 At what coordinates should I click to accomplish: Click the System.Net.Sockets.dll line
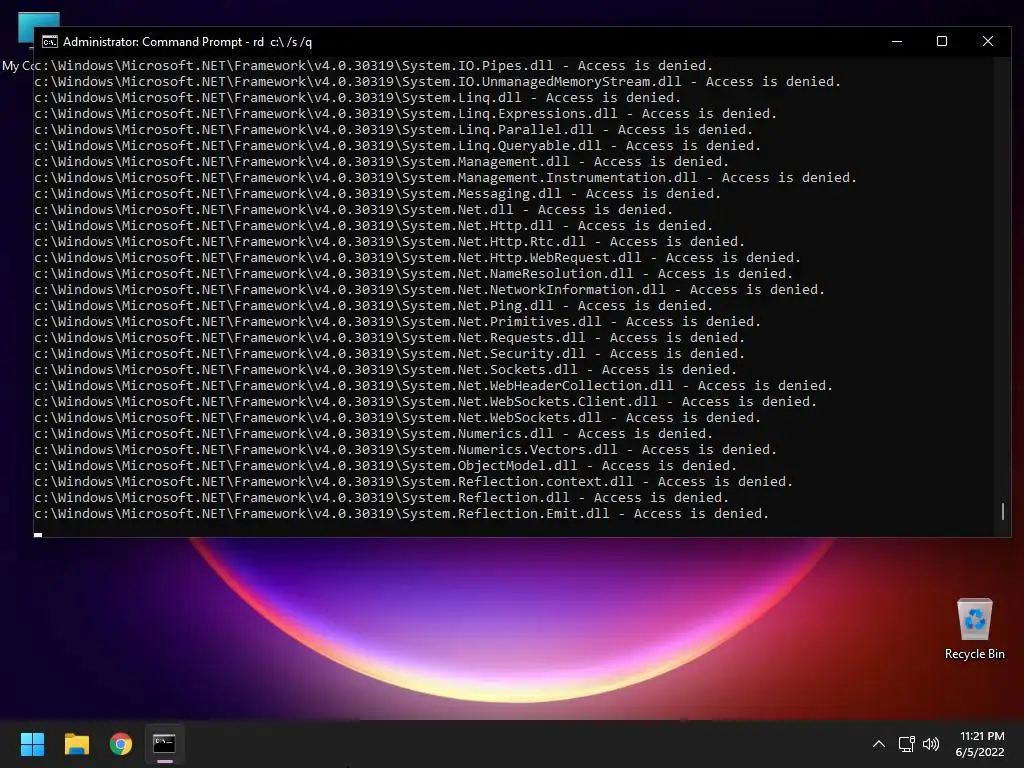click(385, 370)
